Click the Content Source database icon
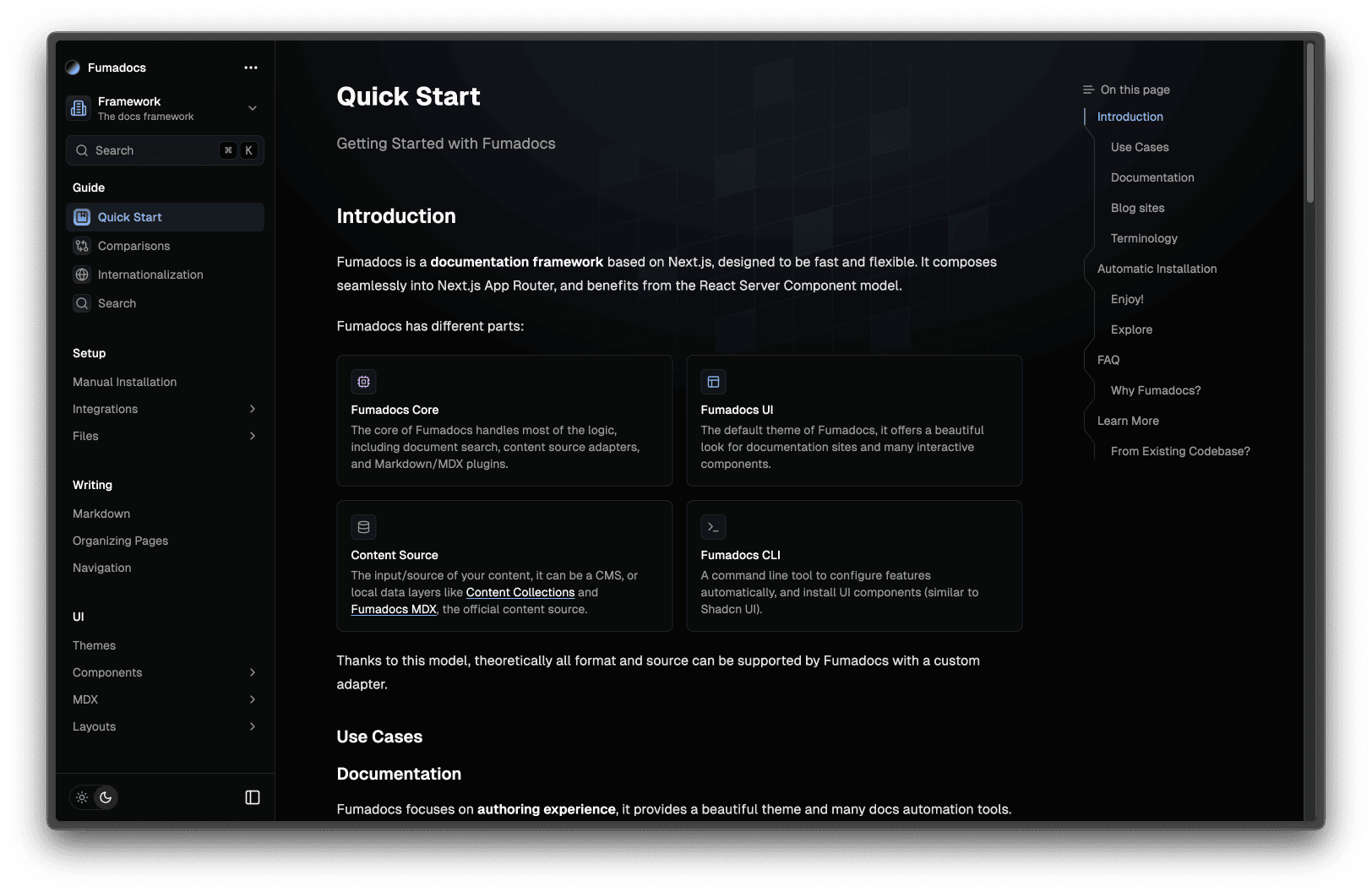The image size is (1372, 892). (363, 527)
